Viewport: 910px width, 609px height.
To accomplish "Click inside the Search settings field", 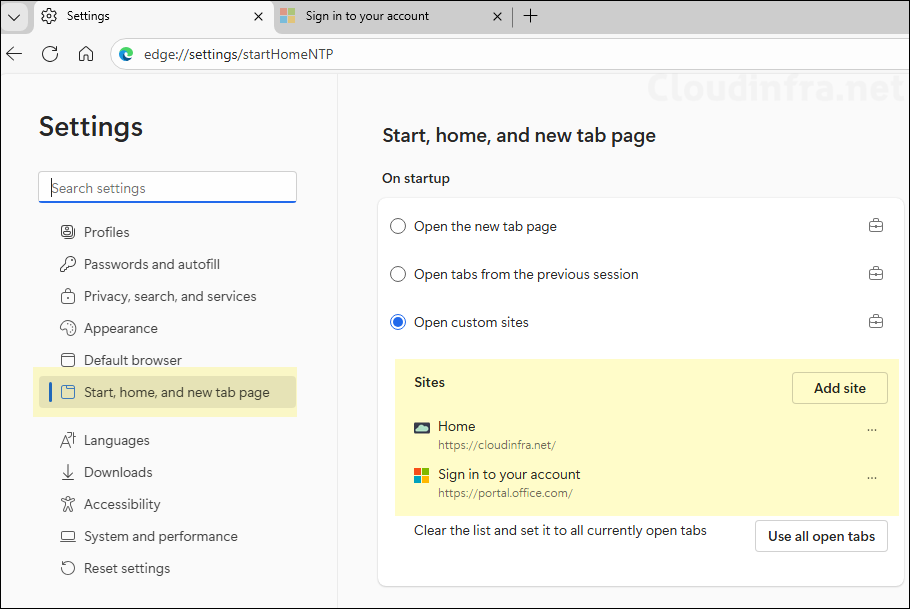I will 167,187.
